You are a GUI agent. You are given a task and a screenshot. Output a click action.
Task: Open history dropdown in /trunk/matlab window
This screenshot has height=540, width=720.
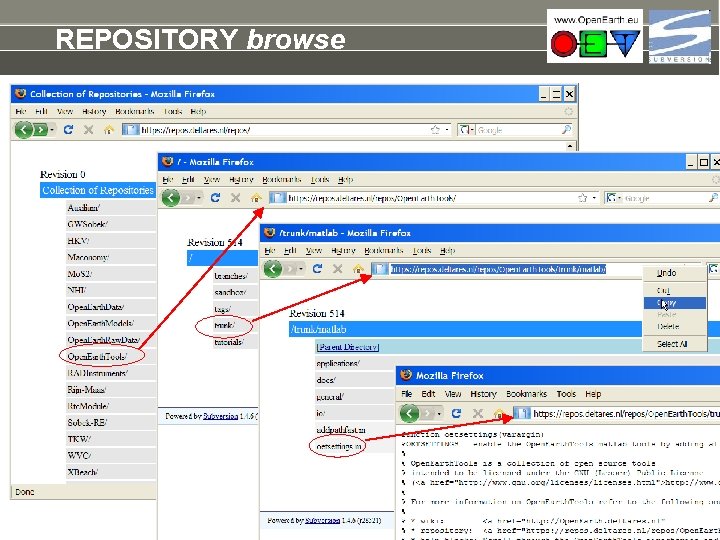click(301, 269)
